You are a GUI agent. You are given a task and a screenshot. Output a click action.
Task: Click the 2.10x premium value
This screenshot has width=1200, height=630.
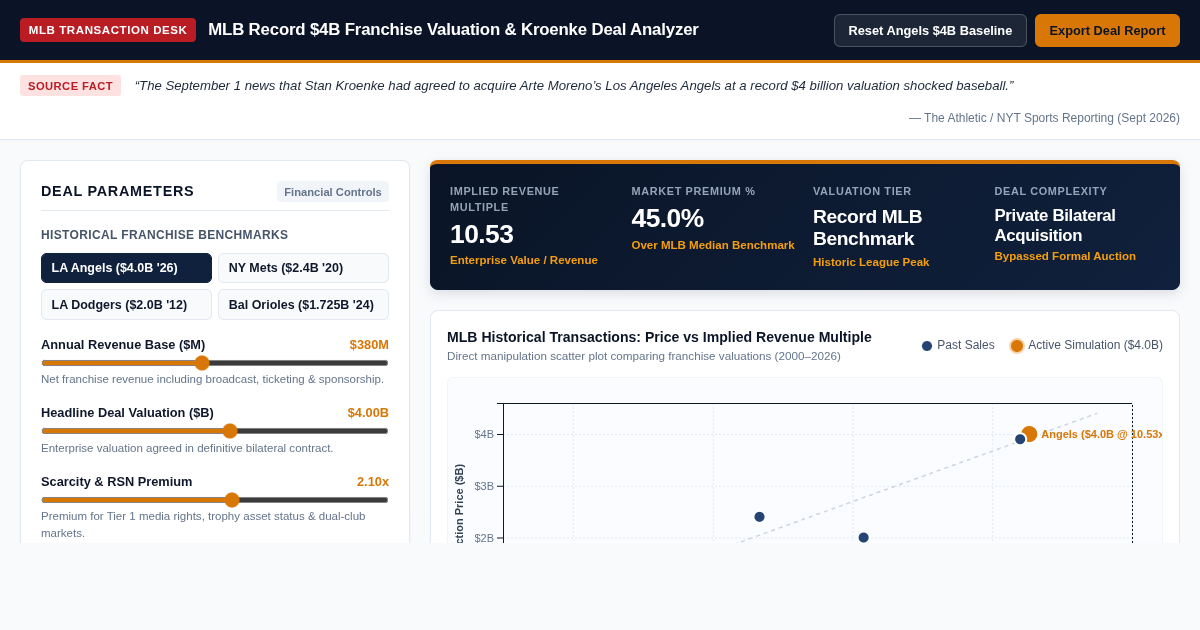click(x=373, y=482)
